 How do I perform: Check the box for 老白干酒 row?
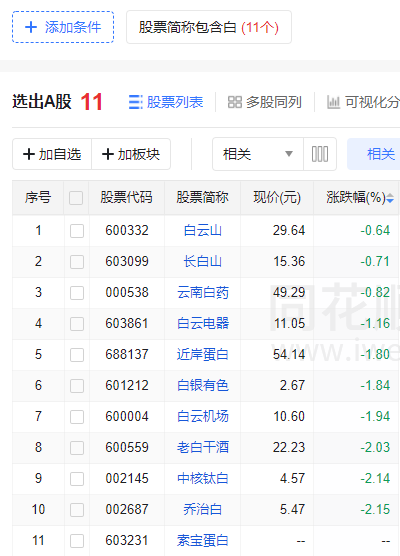tap(77, 448)
